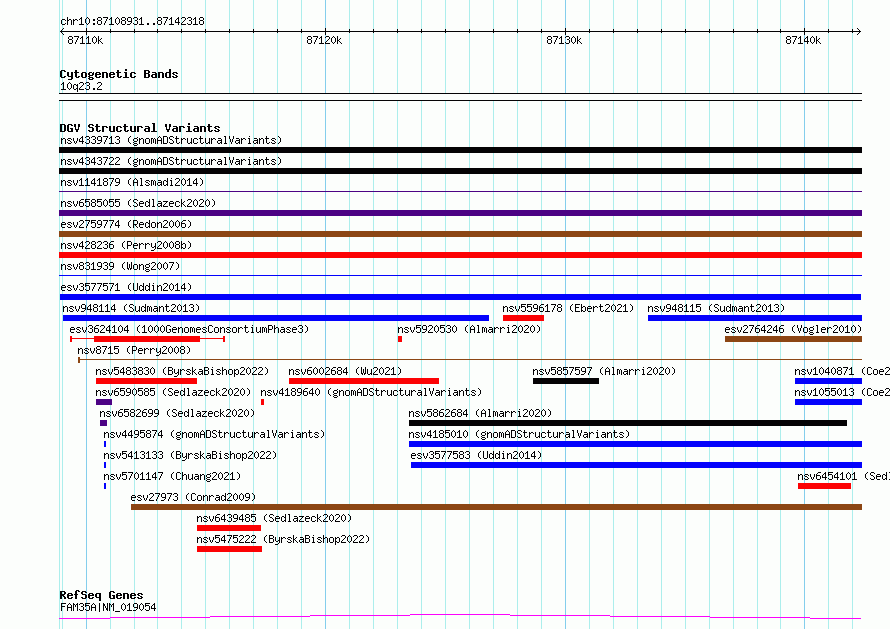
Task: Click the FAM35A|NM_019054 gene label
Action: click(108, 607)
